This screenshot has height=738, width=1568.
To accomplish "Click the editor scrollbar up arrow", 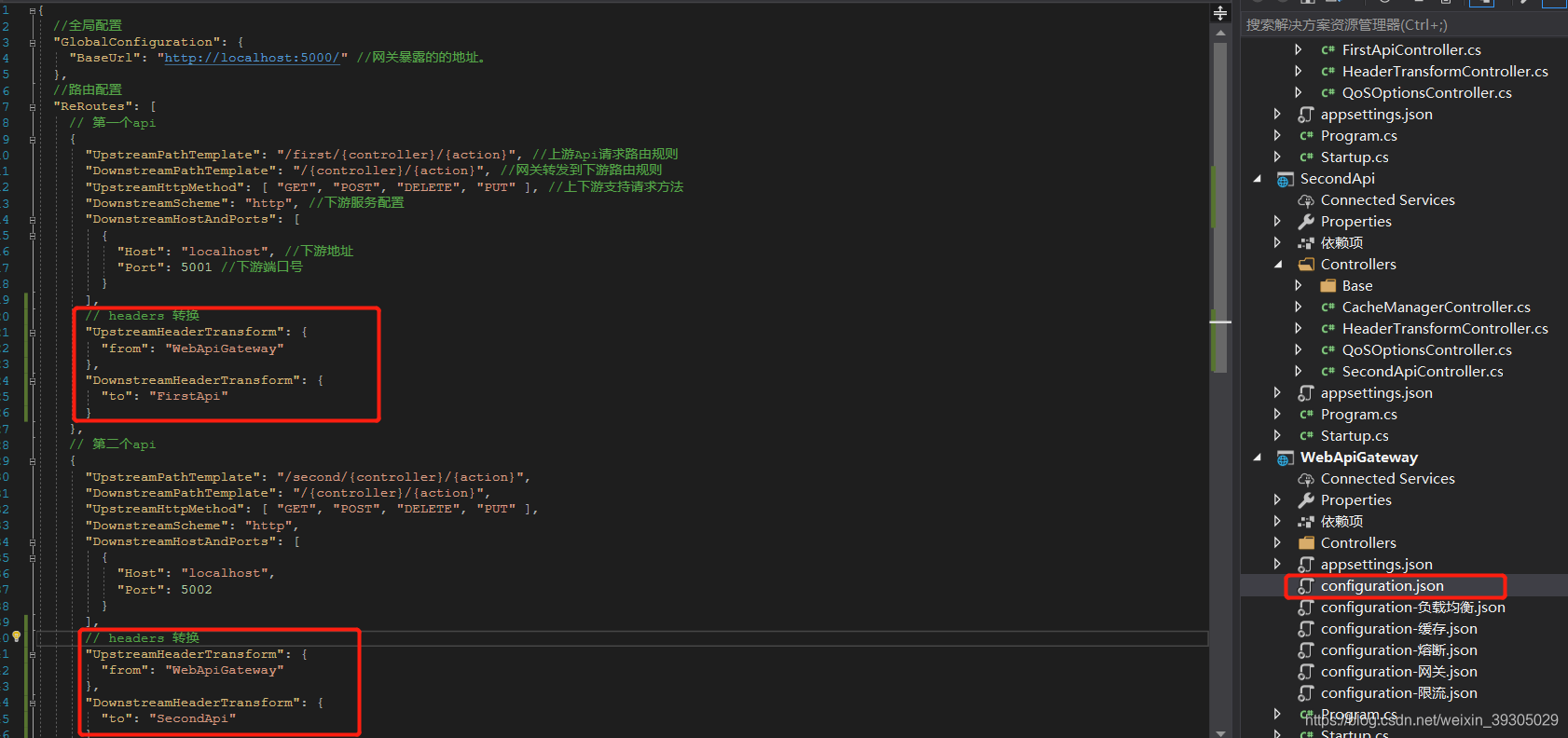I will (1220, 33).
